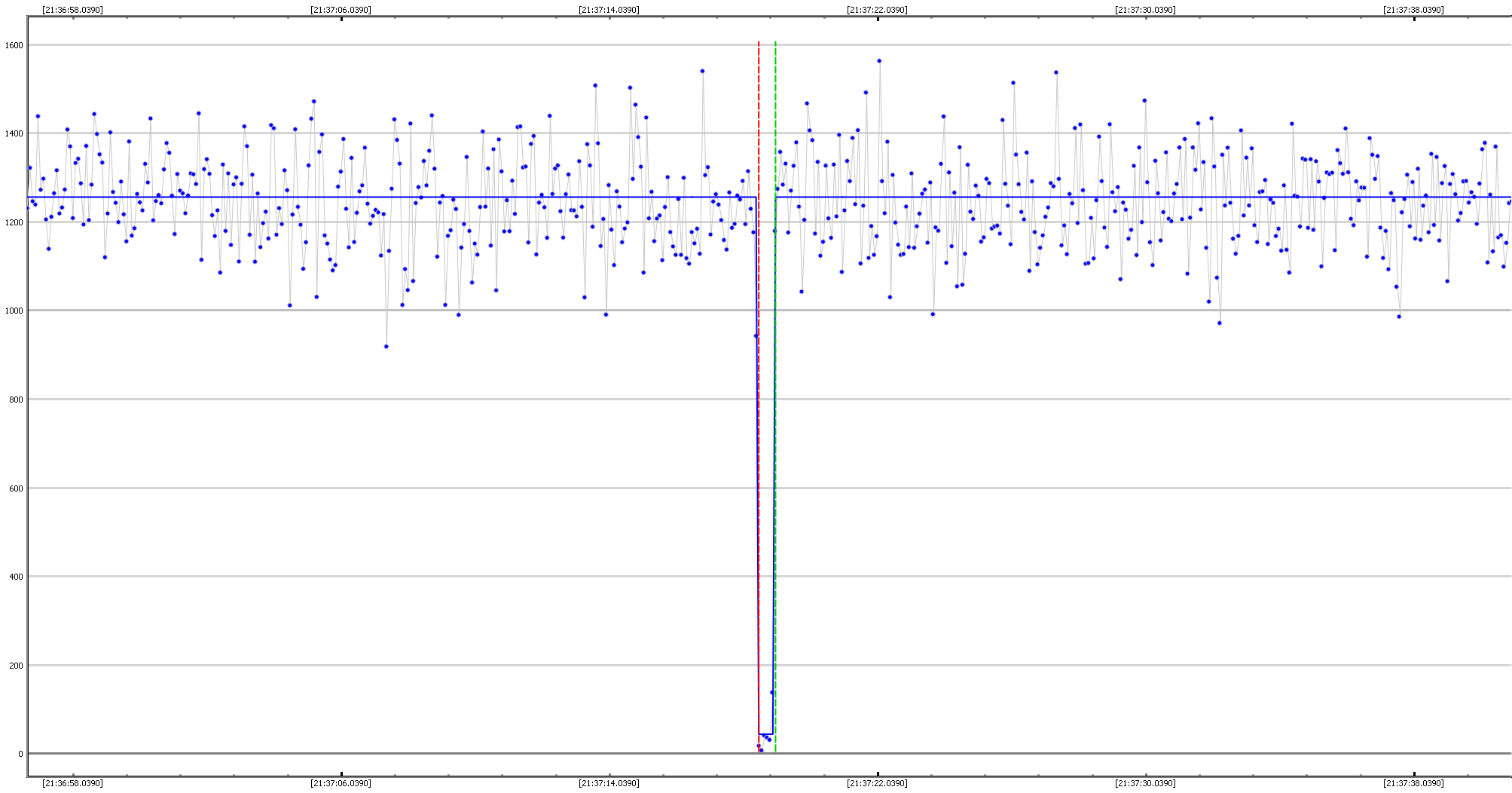
Task: Click the 1600 label on the y-axis
Action: [14, 45]
